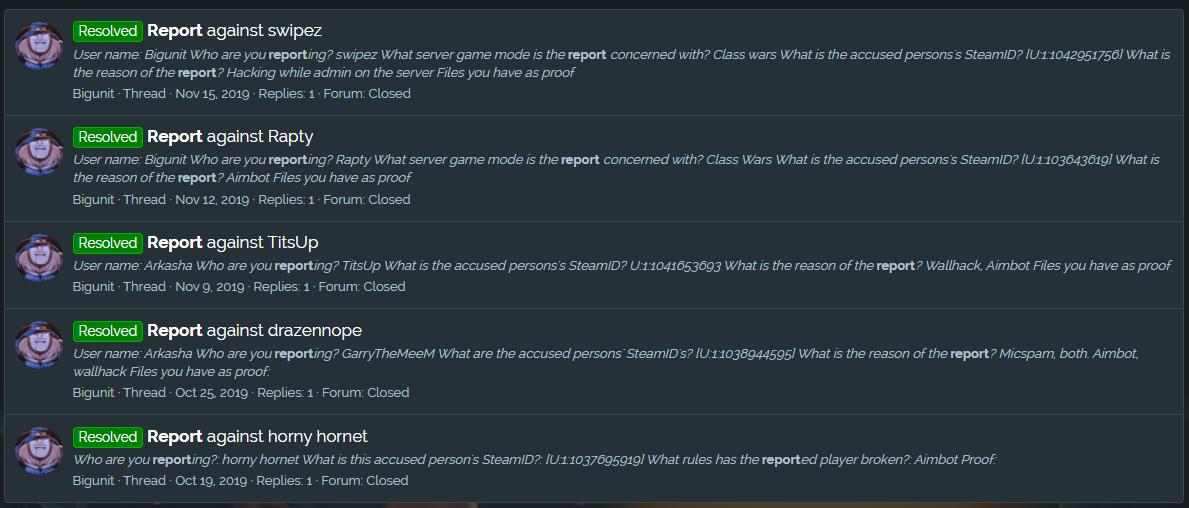The image size is (1189, 508).
Task: Click the Resolved label on swipez report
Action: (x=108, y=31)
